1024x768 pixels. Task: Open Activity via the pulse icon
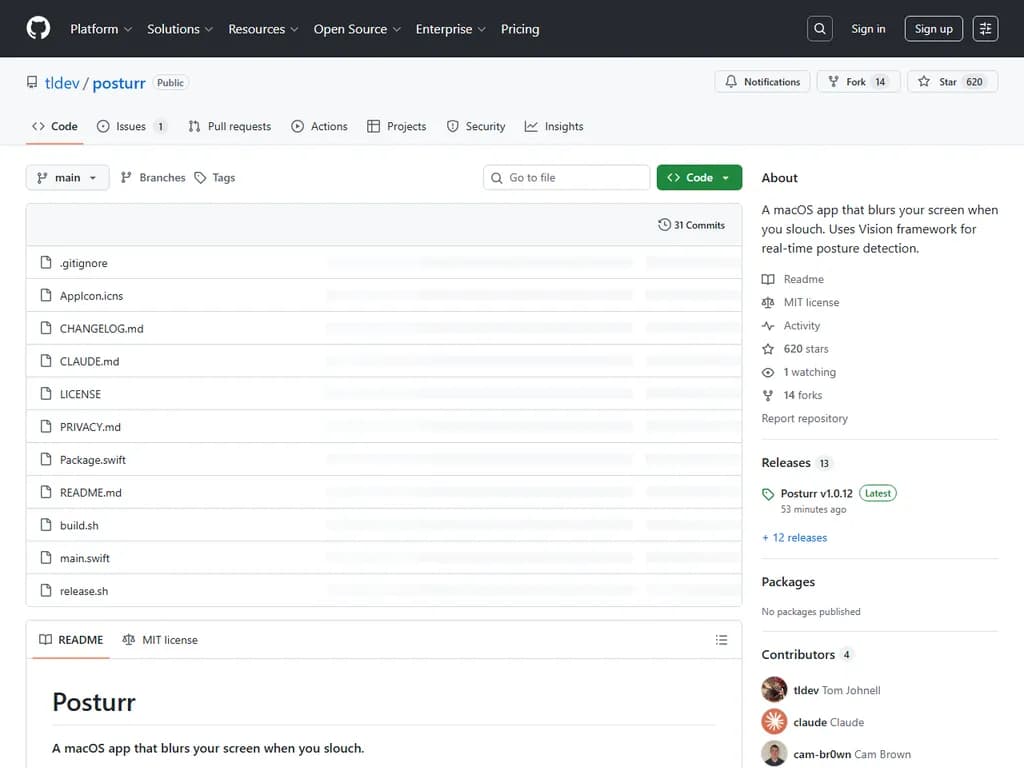click(769, 325)
